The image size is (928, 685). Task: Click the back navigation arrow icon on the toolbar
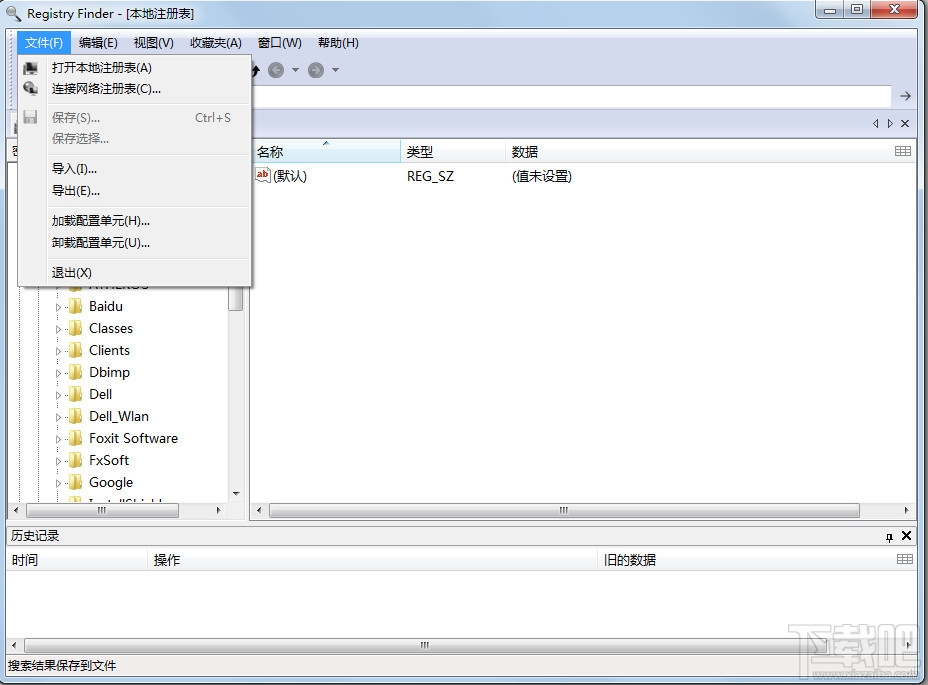(x=277, y=70)
